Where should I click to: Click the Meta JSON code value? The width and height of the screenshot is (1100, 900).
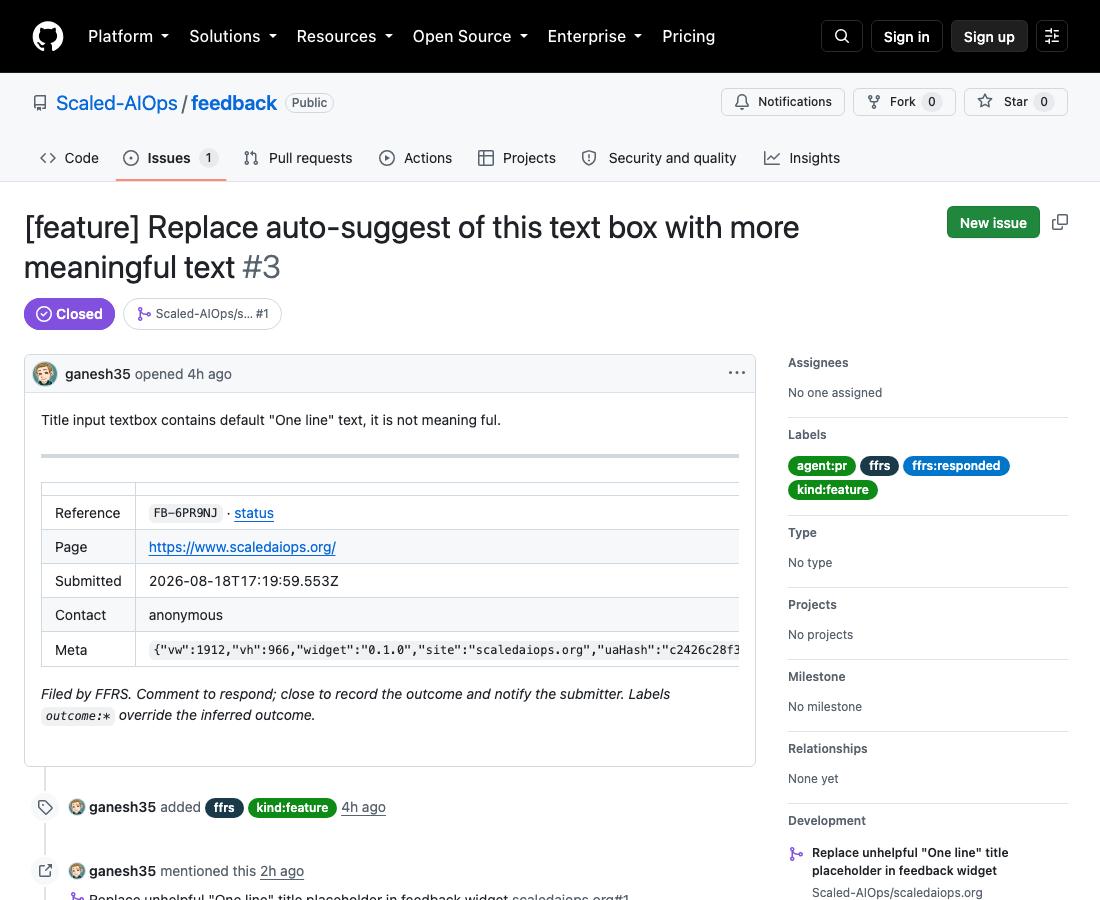(445, 650)
